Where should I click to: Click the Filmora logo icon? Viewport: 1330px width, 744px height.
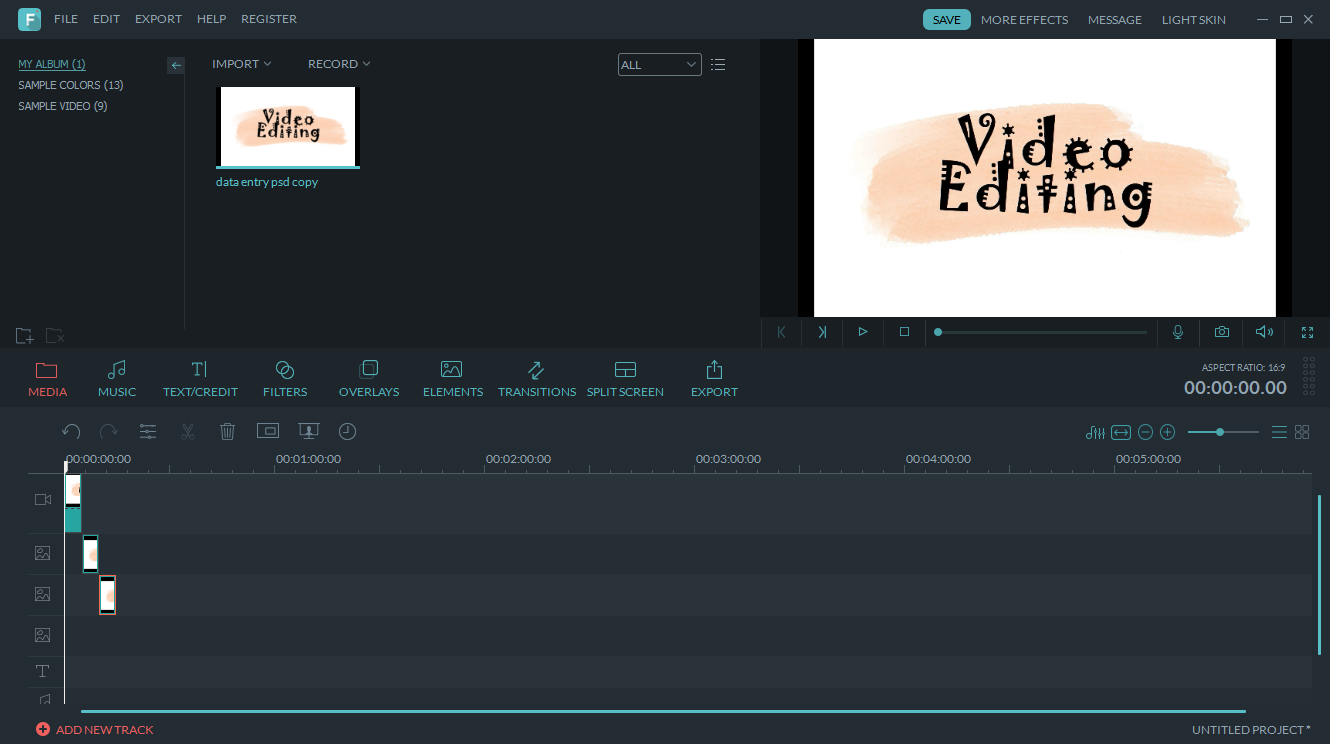point(29,19)
